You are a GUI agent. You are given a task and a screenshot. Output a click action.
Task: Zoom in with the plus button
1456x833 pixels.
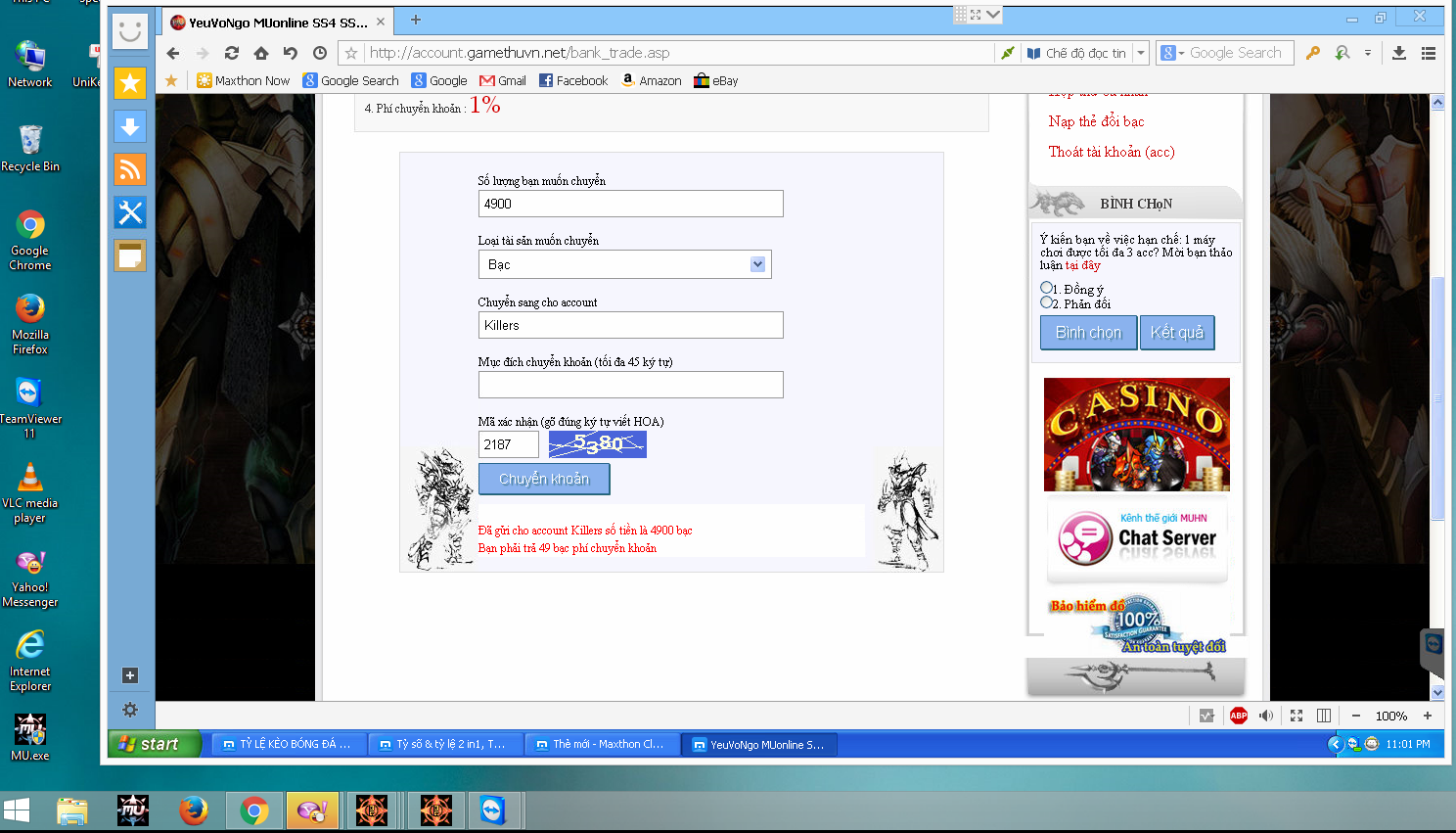(1428, 716)
